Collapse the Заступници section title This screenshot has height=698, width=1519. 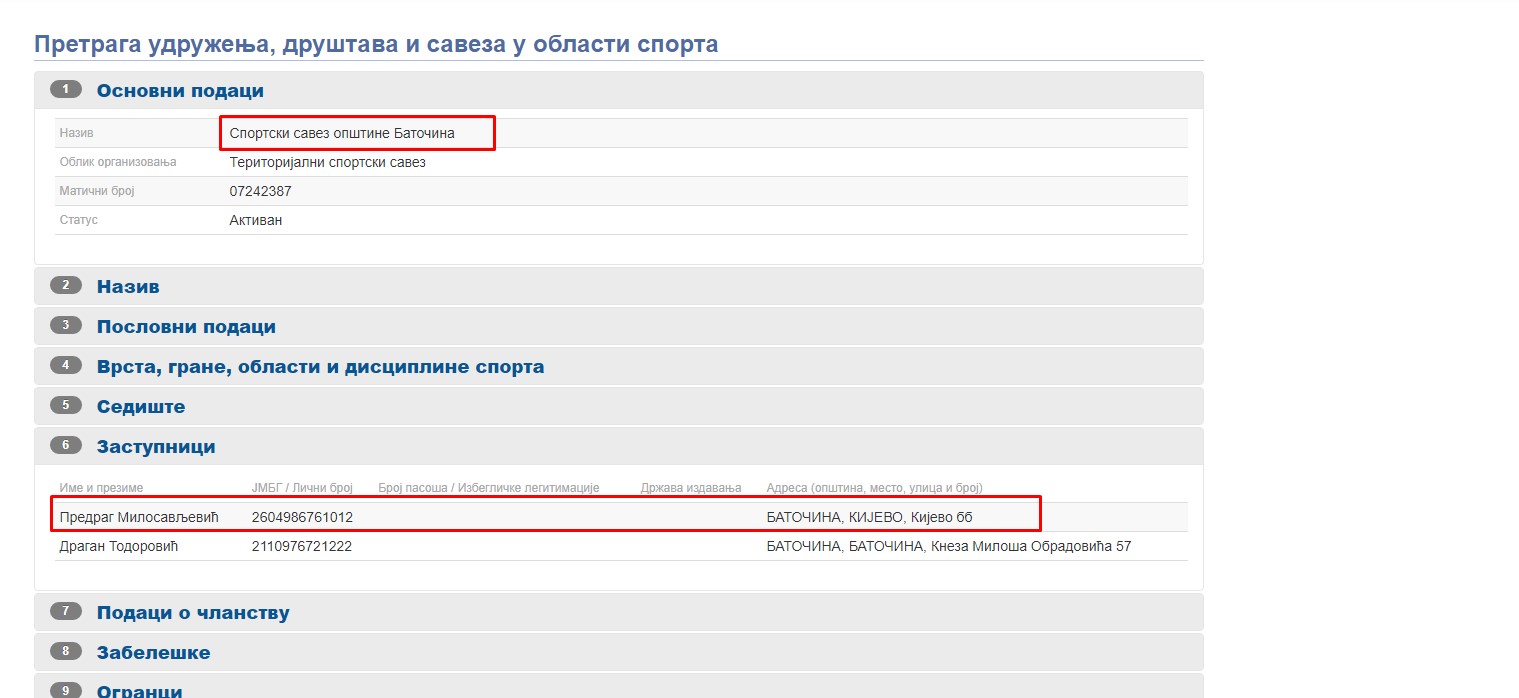click(156, 447)
